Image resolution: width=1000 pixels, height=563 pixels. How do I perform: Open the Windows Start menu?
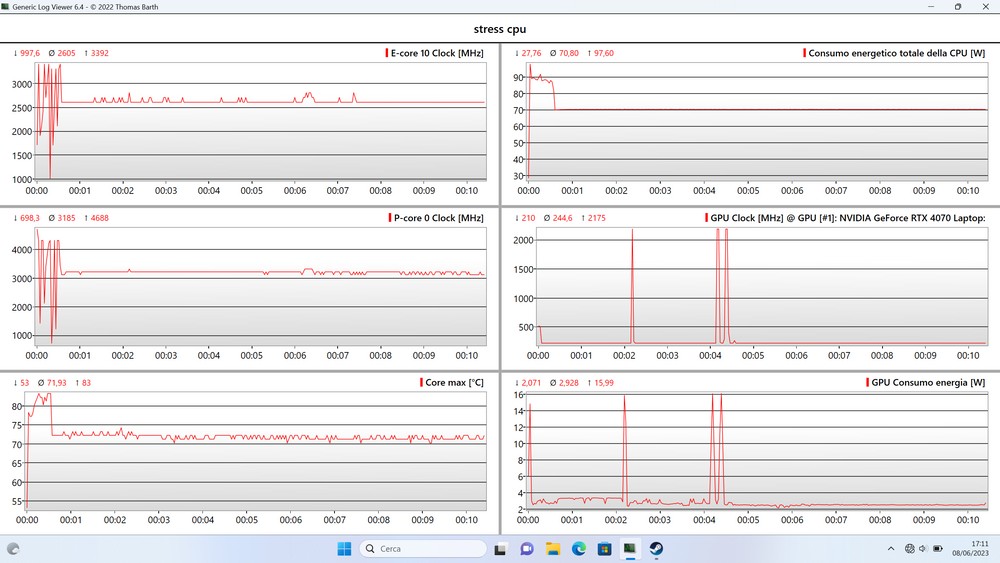[344, 548]
